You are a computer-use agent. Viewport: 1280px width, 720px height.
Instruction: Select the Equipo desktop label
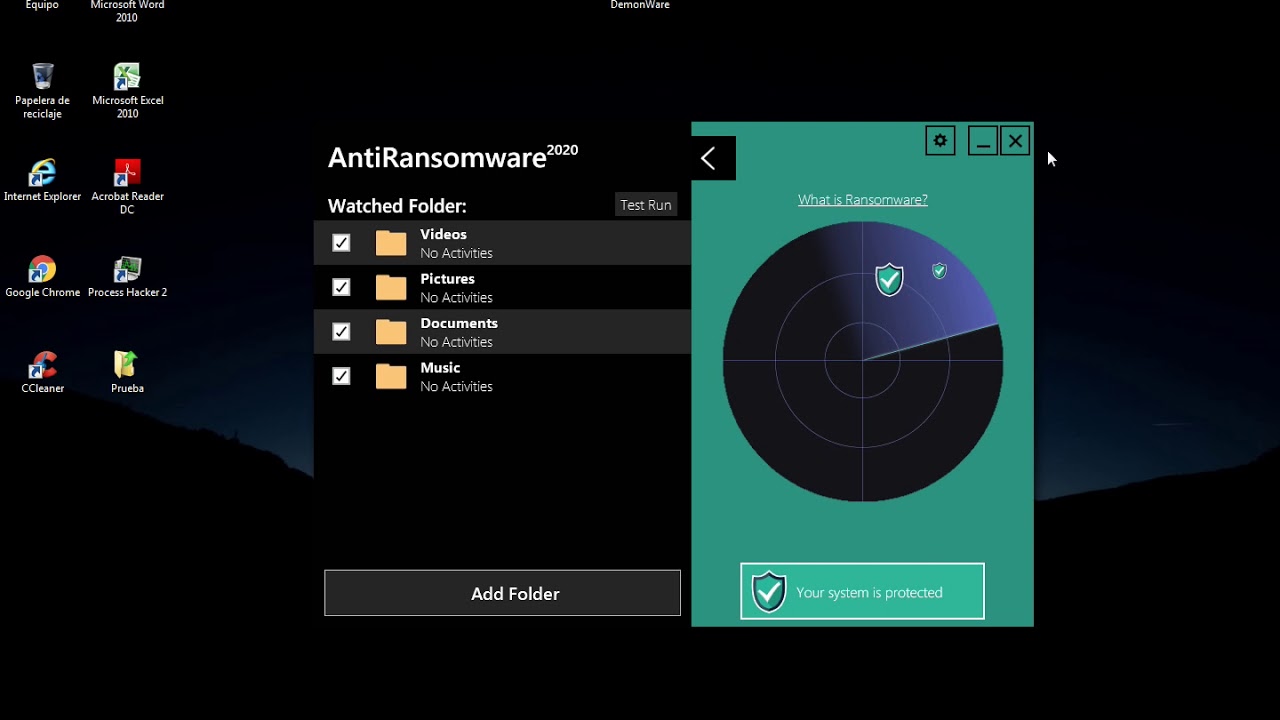point(42,5)
